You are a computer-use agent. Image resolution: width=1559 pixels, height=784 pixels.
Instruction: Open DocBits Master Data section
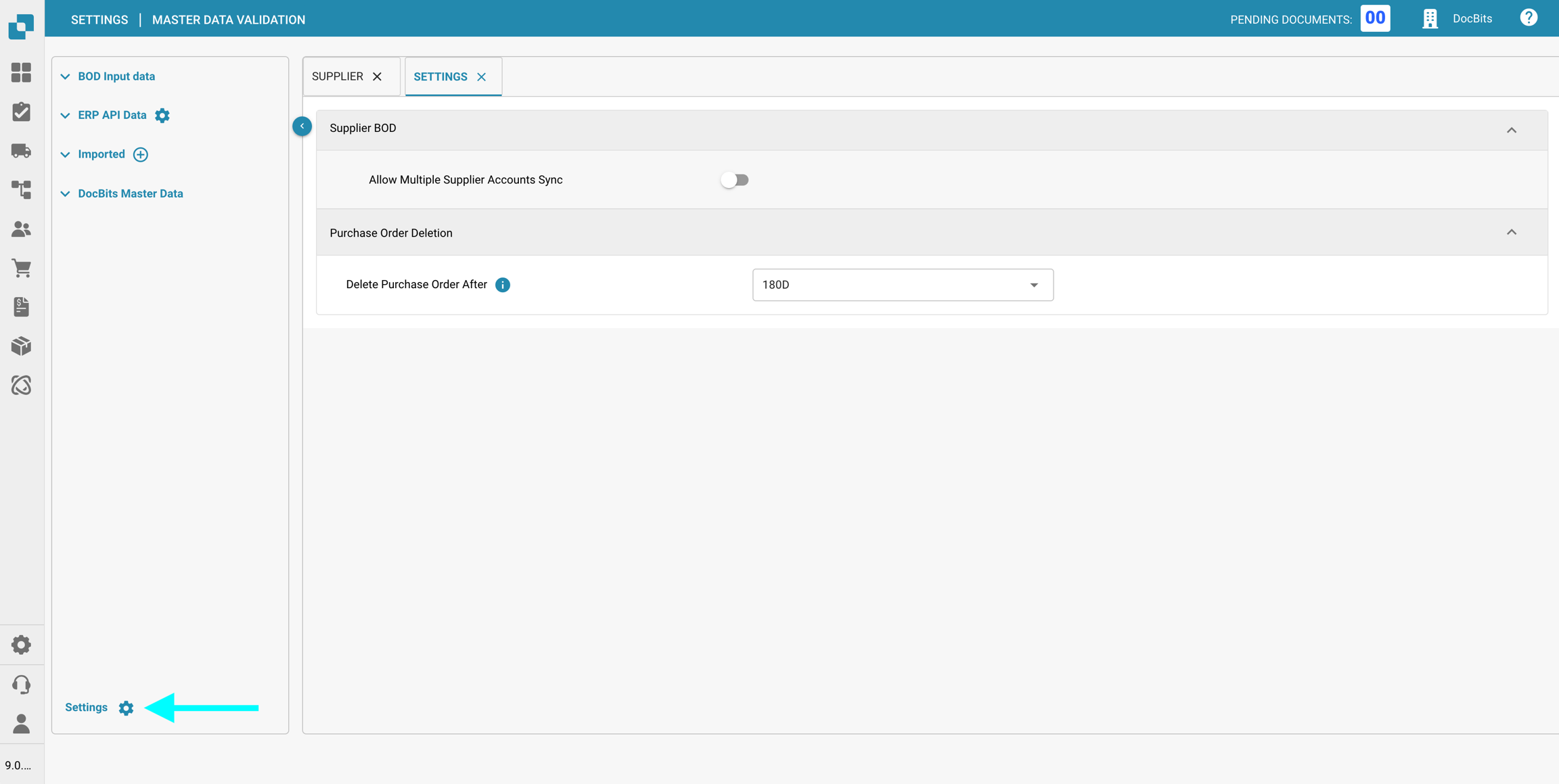[x=130, y=193]
